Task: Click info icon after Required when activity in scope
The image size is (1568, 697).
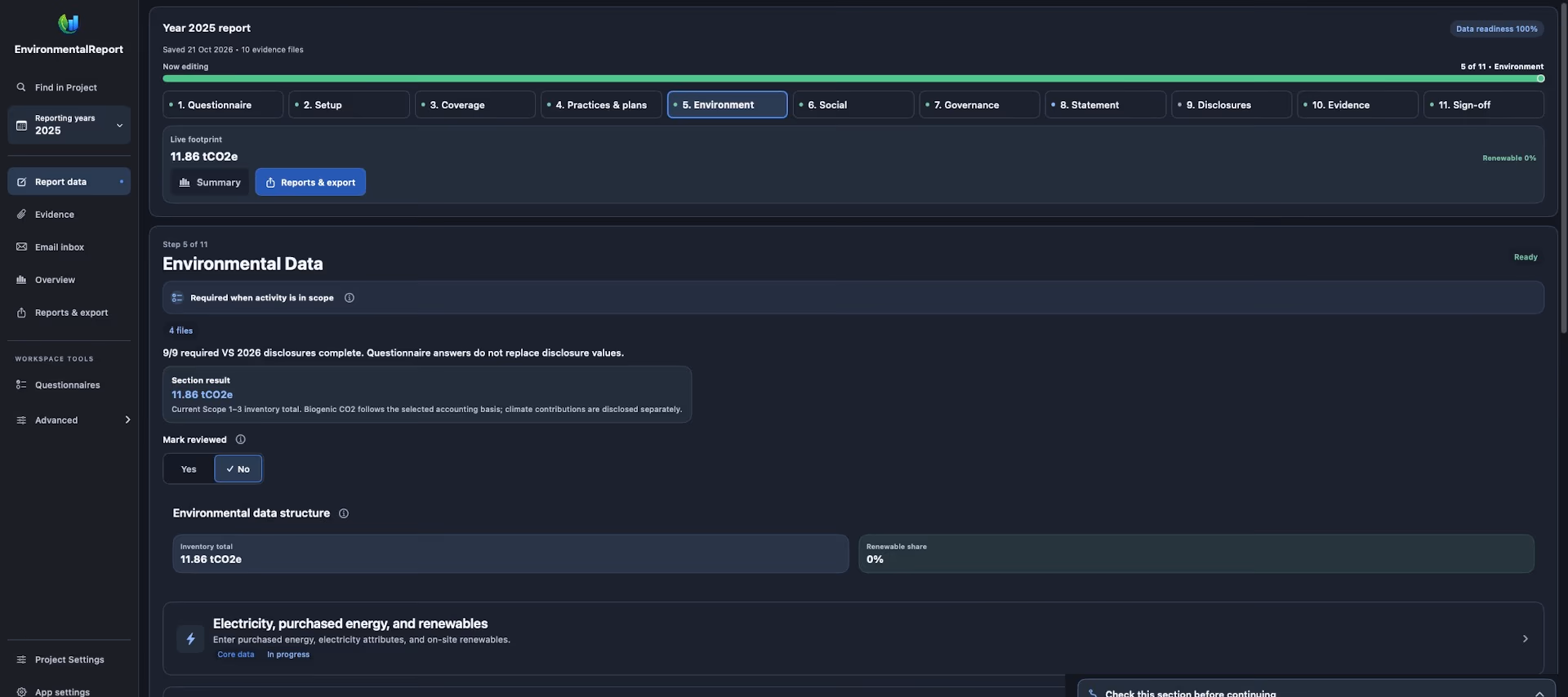Action: pyautogui.click(x=350, y=298)
